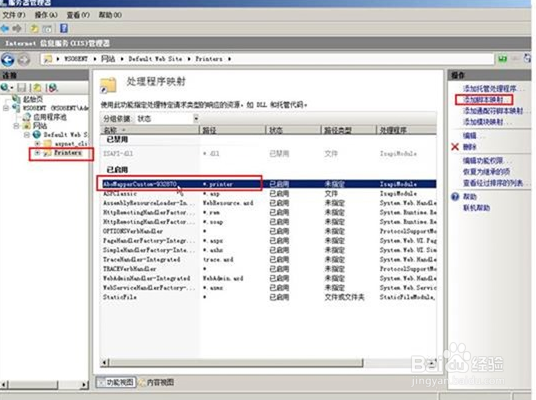The height and width of the screenshot is (400, 536).
Task: Click the 联机帮助 online help link
Action: click(x=477, y=208)
